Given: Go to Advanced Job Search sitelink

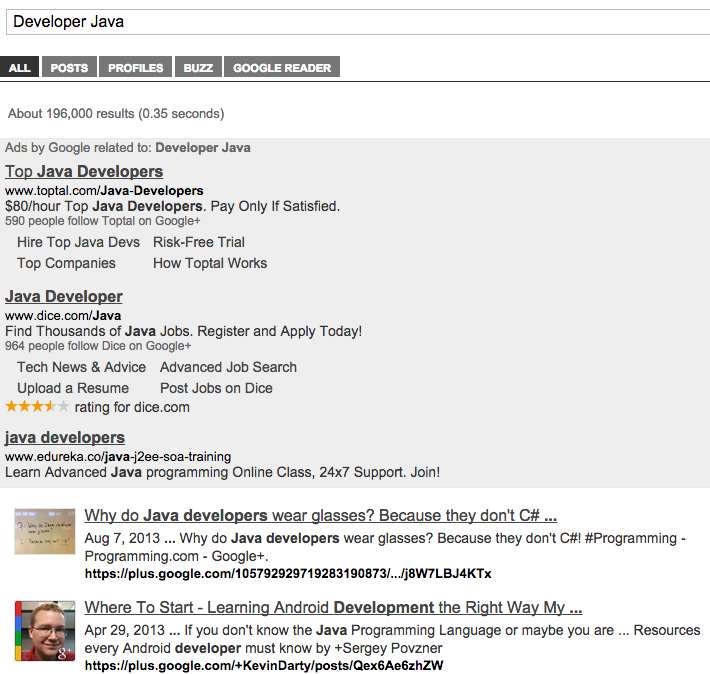Looking at the screenshot, I should tap(228, 367).
